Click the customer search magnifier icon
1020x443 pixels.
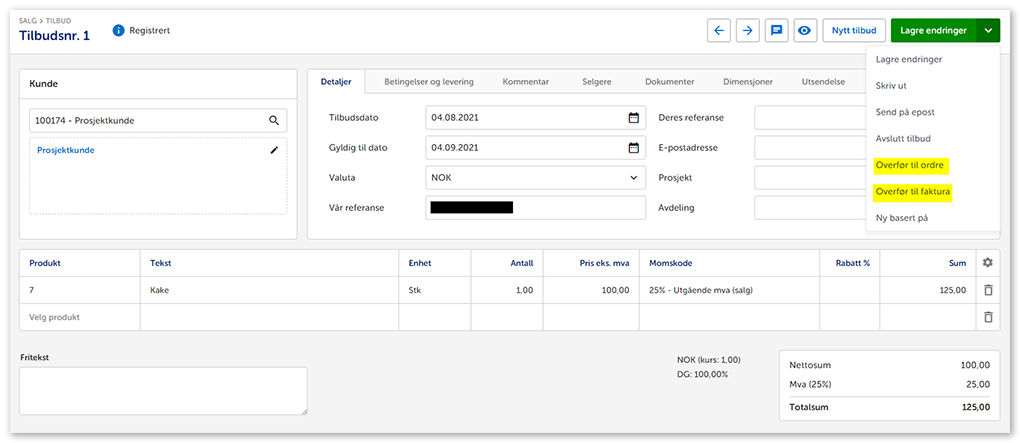274,121
